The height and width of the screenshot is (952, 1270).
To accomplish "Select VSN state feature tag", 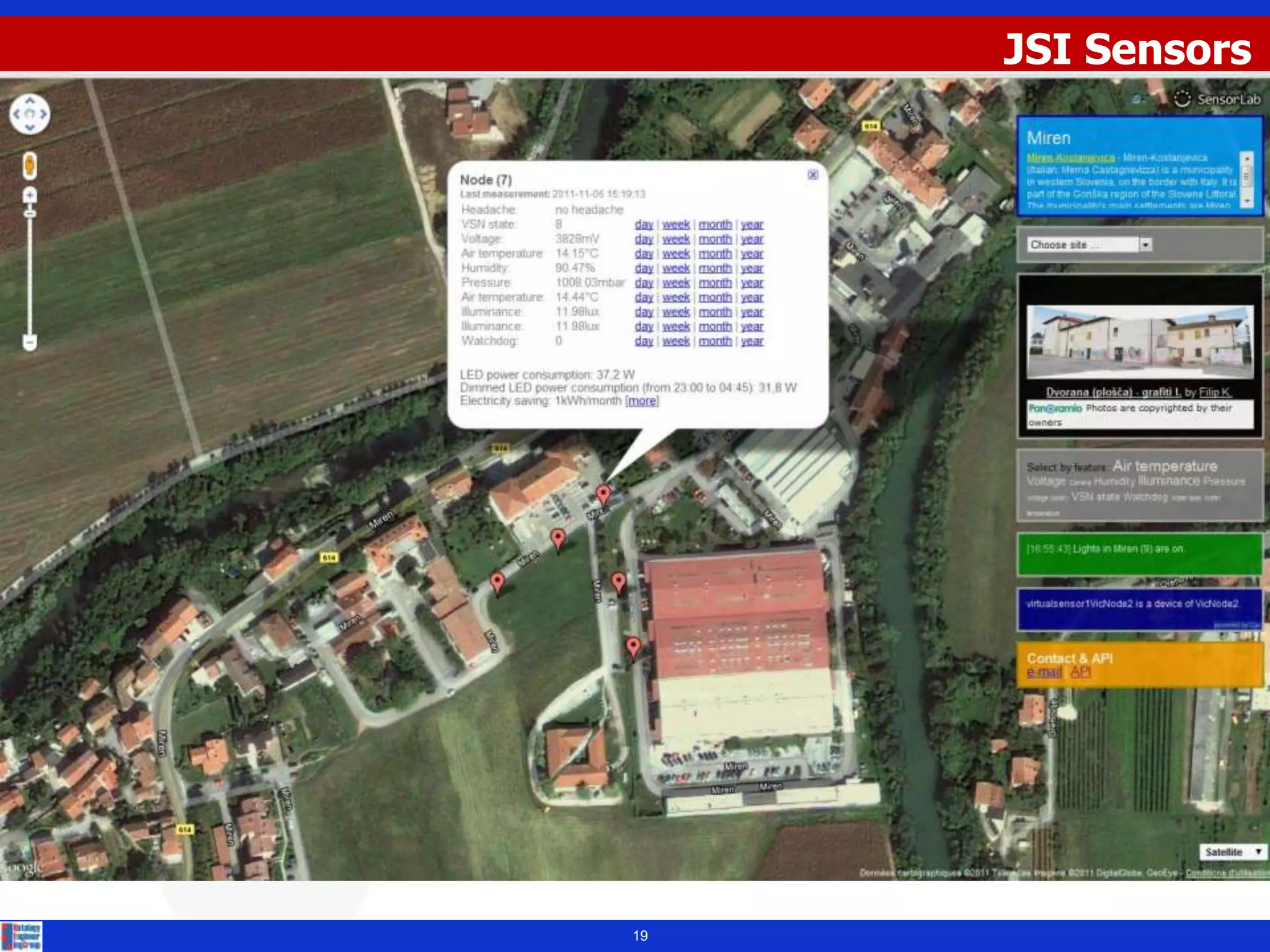I will [x=1096, y=496].
